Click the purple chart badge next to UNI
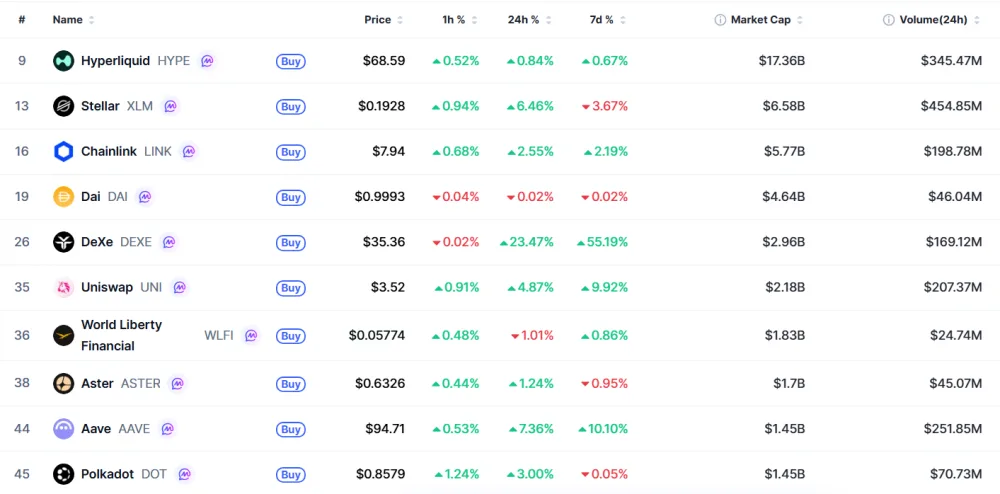The width and height of the screenshot is (1000, 494). (180, 287)
